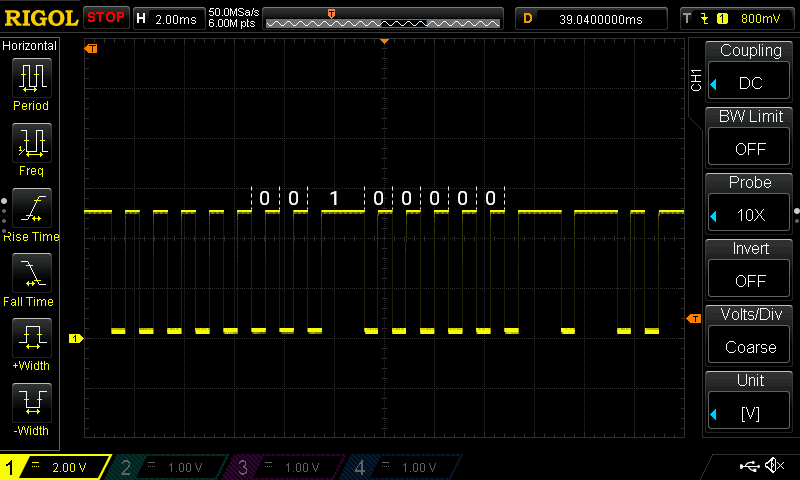Switch to channel 1 tab at 2.00 V
The image size is (800, 480).
[55, 467]
